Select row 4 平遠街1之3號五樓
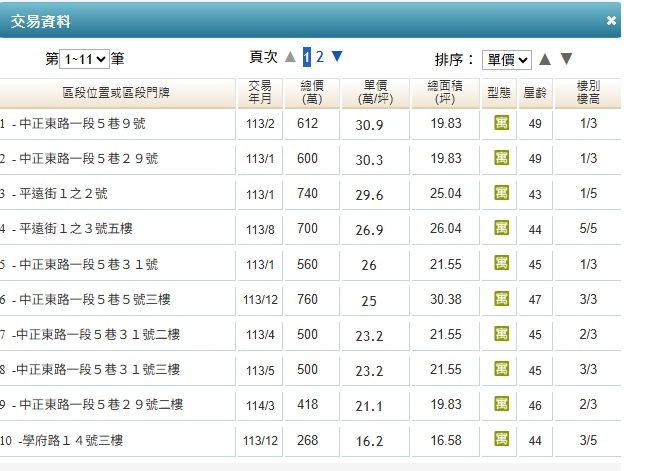646x471 pixels. [x=310, y=229]
